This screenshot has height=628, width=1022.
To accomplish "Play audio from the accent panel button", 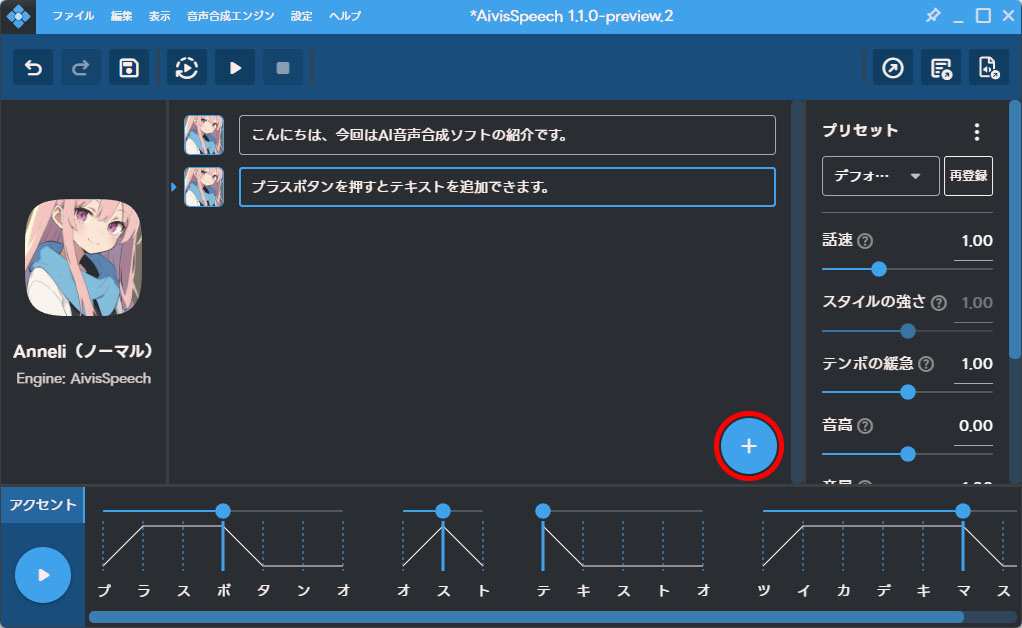I will pyautogui.click(x=43, y=575).
